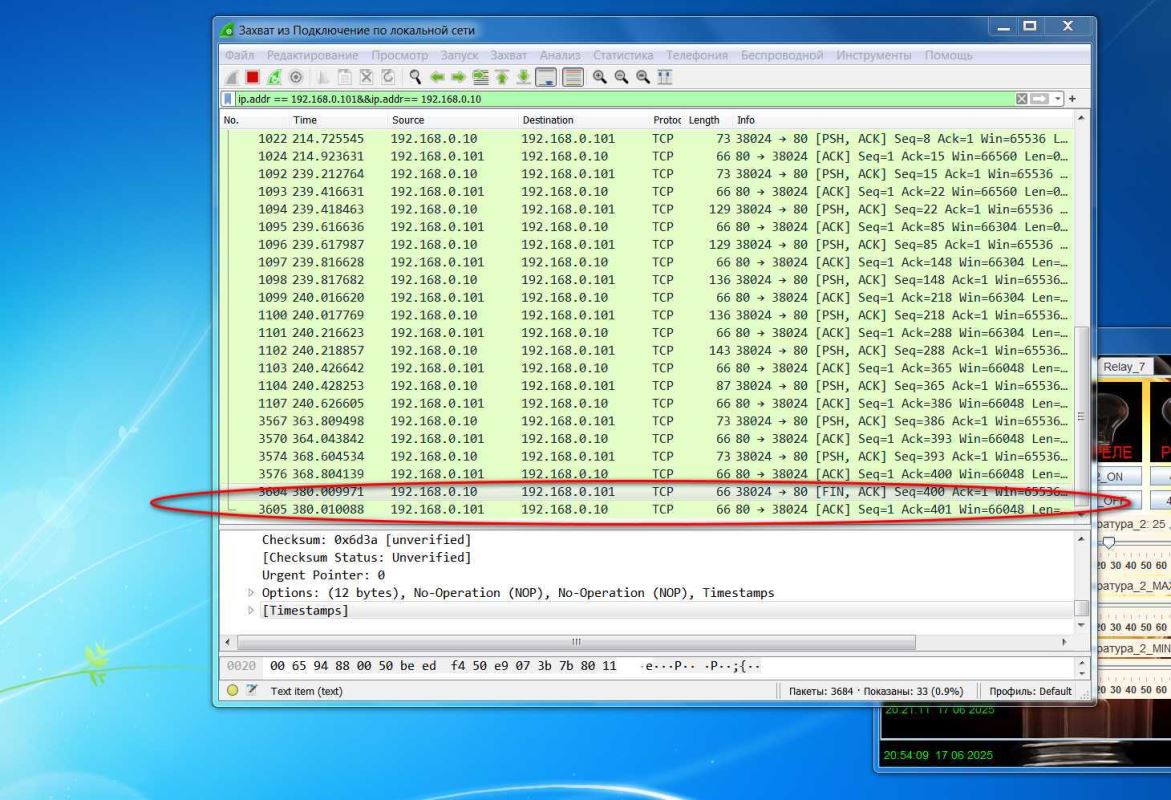Click the resize columns icon
The width and height of the screenshot is (1171, 800).
663,77
